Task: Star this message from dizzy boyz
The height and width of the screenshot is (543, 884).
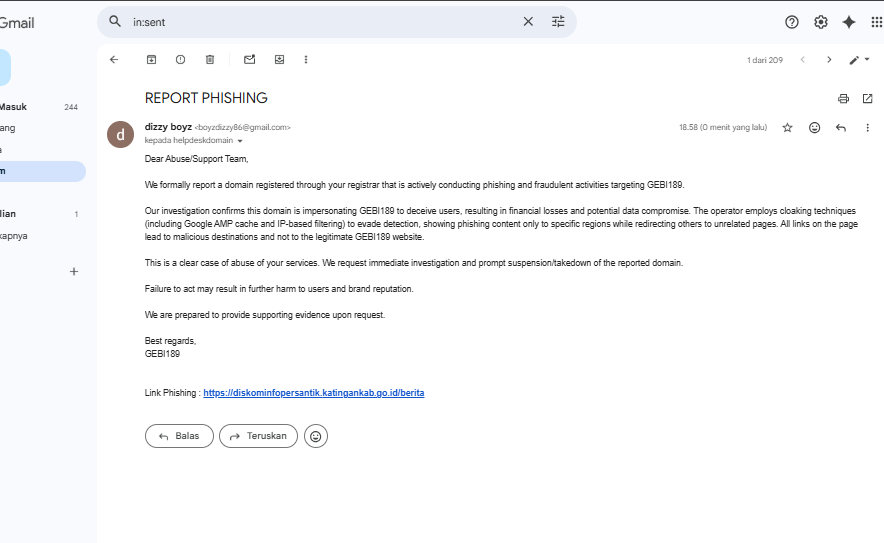Action: pyautogui.click(x=787, y=128)
